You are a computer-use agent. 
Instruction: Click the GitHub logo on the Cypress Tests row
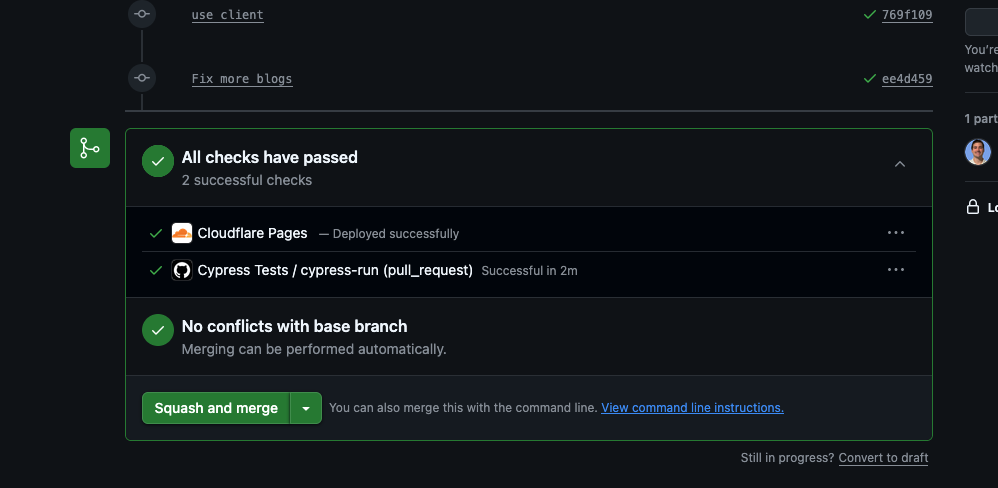click(x=182, y=270)
